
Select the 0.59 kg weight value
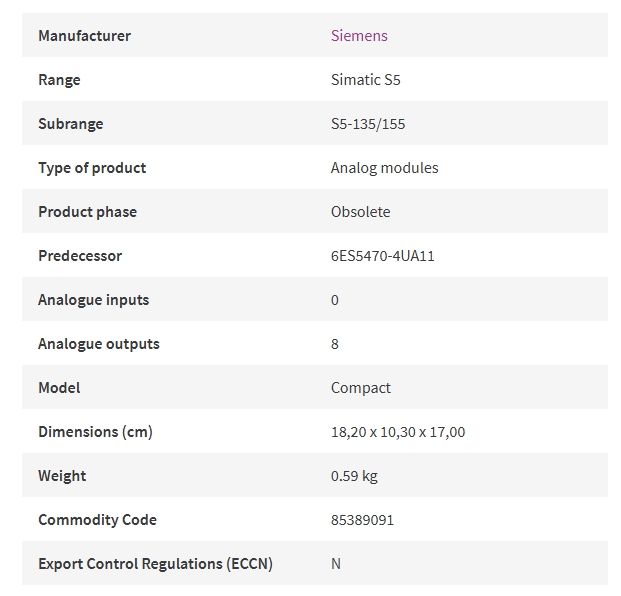[x=354, y=476]
